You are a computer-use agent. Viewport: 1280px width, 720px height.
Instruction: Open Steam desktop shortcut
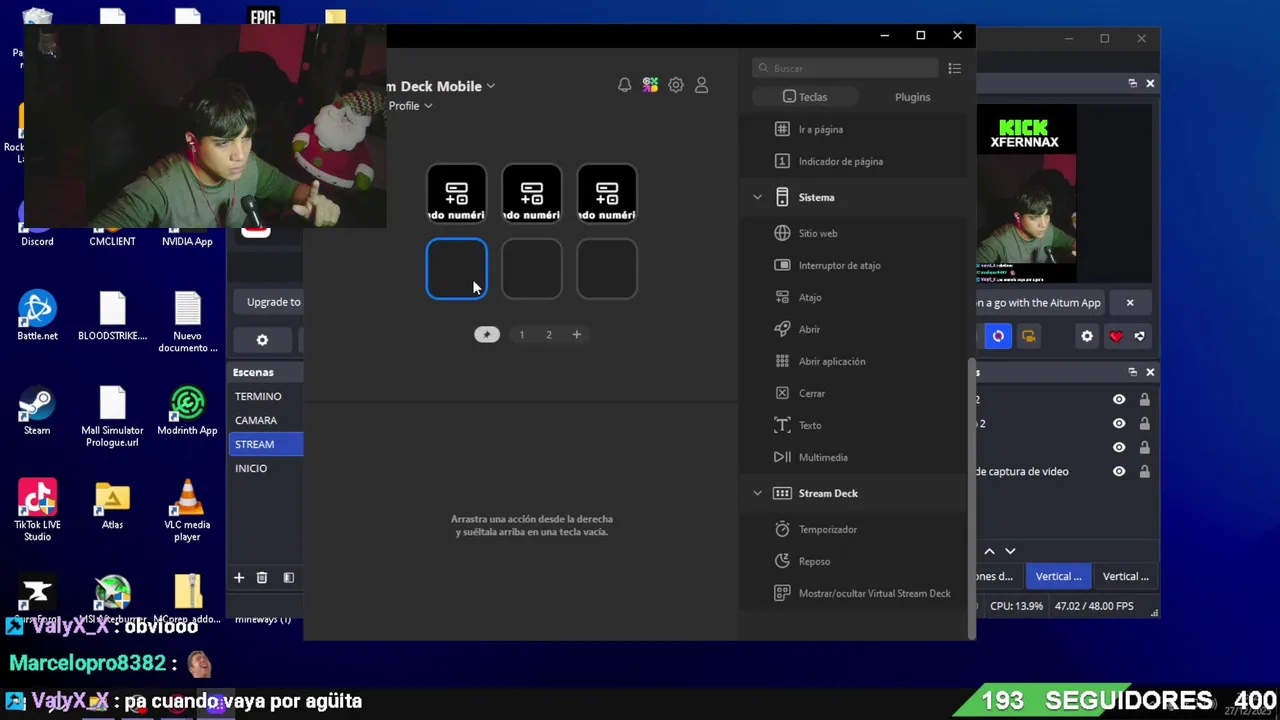(x=37, y=412)
